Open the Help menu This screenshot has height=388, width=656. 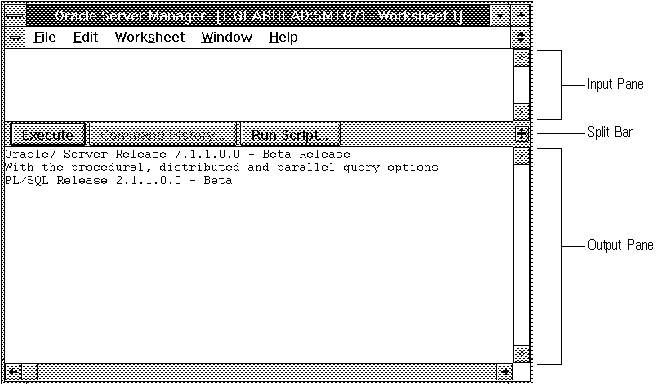[x=283, y=37]
